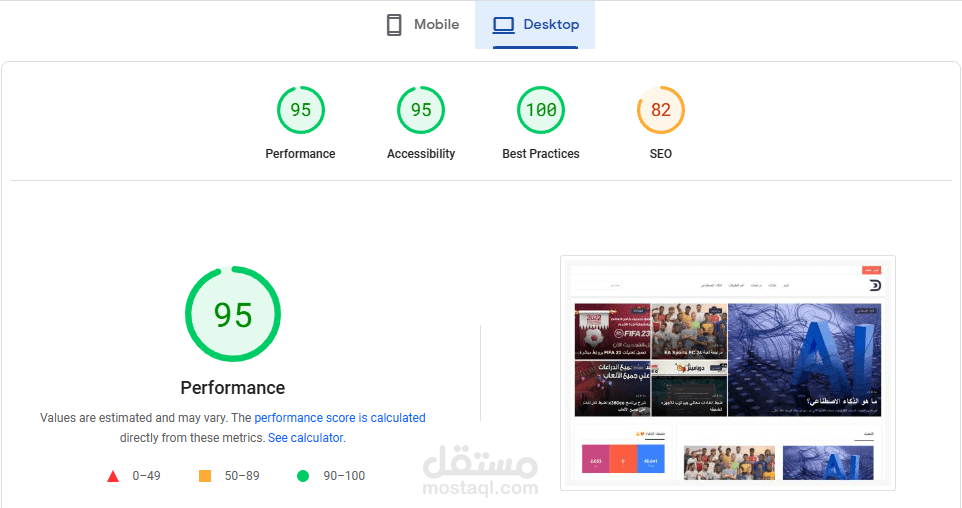Viewport: 962px width, 508px height.
Task: Click the large Performance gauge showing 95
Action: [233, 314]
